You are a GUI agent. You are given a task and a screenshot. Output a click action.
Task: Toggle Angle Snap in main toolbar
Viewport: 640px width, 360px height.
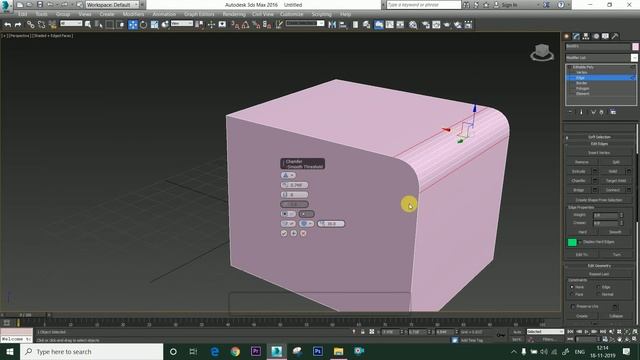[245, 24]
